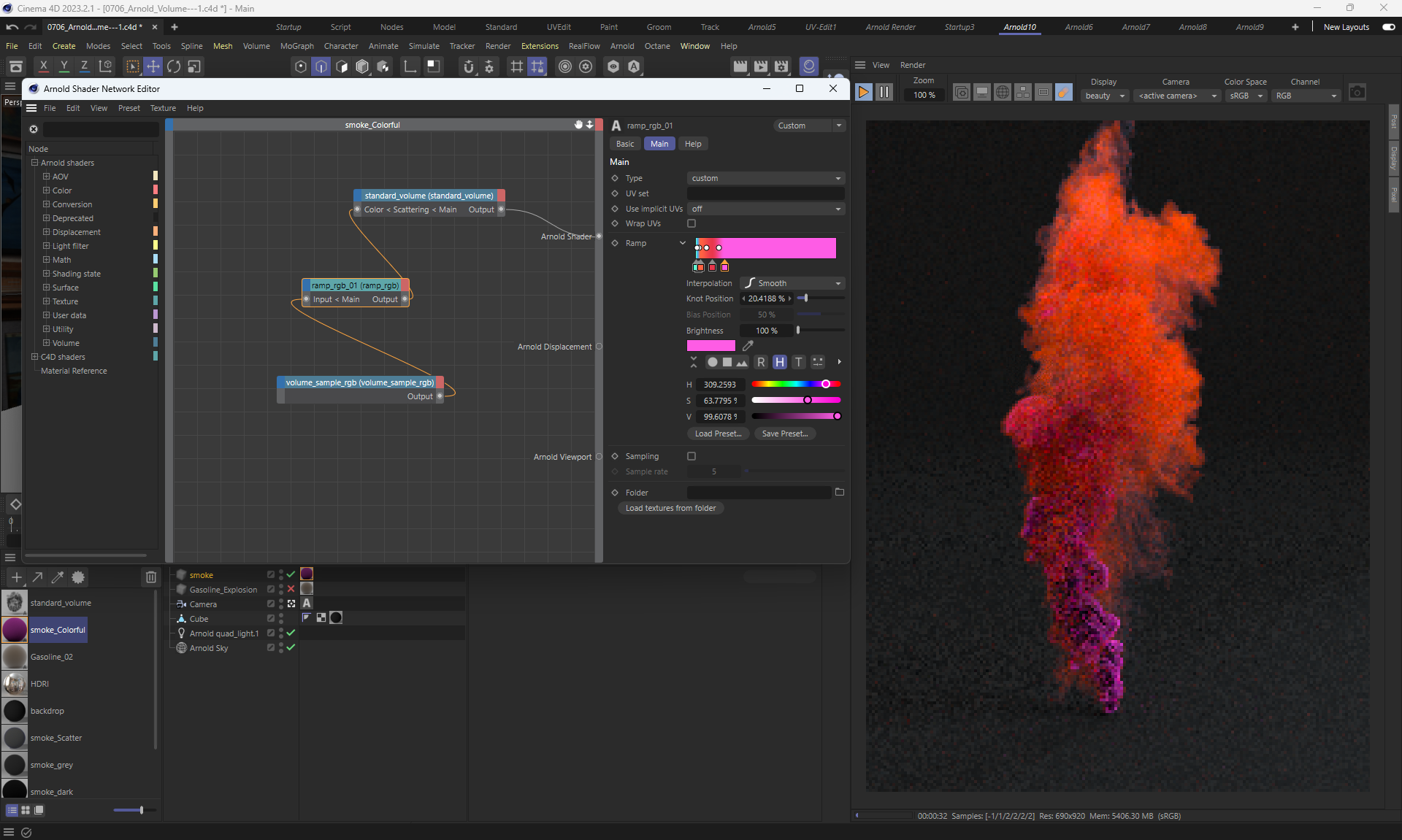Enable the Wrap UVs checkbox
The image size is (1402, 840).
coord(692,223)
